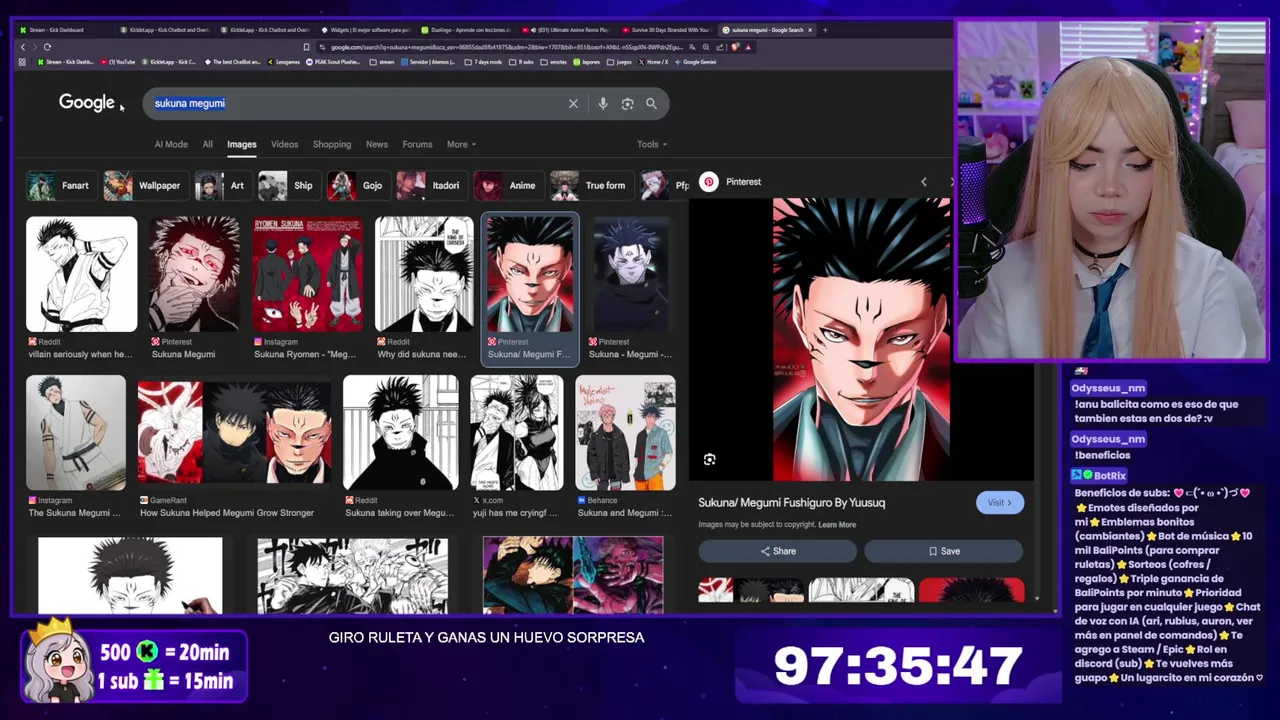The height and width of the screenshot is (720, 1280).
Task: Go back with browser back arrow
Action: 22,47
